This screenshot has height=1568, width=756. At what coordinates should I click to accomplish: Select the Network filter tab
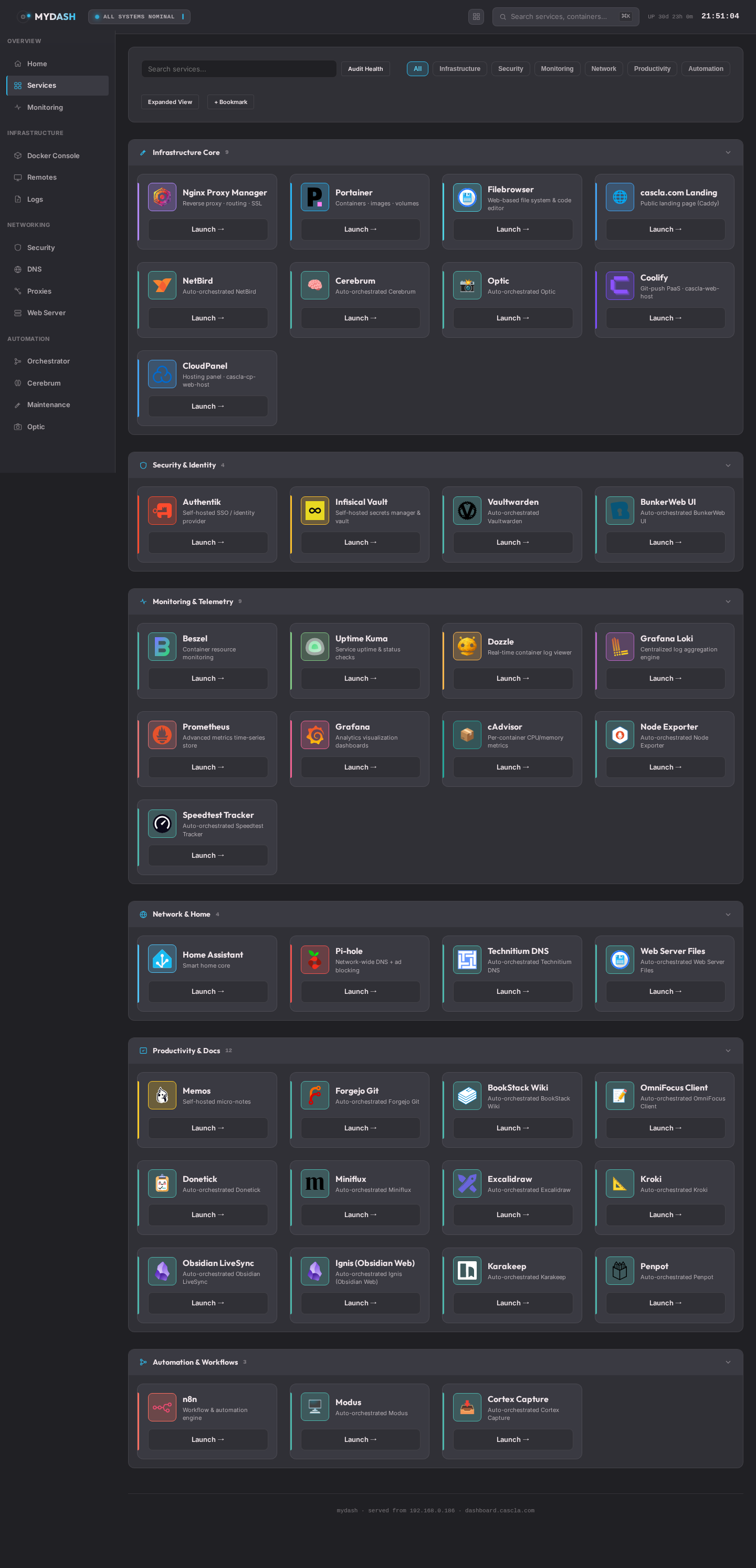(x=603, y=69)
